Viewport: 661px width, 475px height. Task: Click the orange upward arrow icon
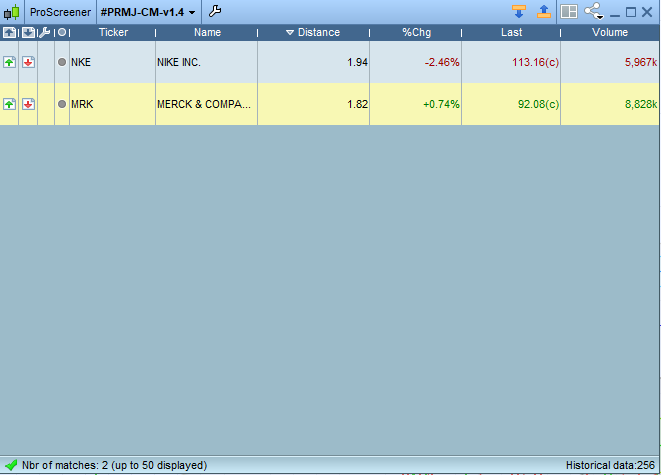coord(544,11)
